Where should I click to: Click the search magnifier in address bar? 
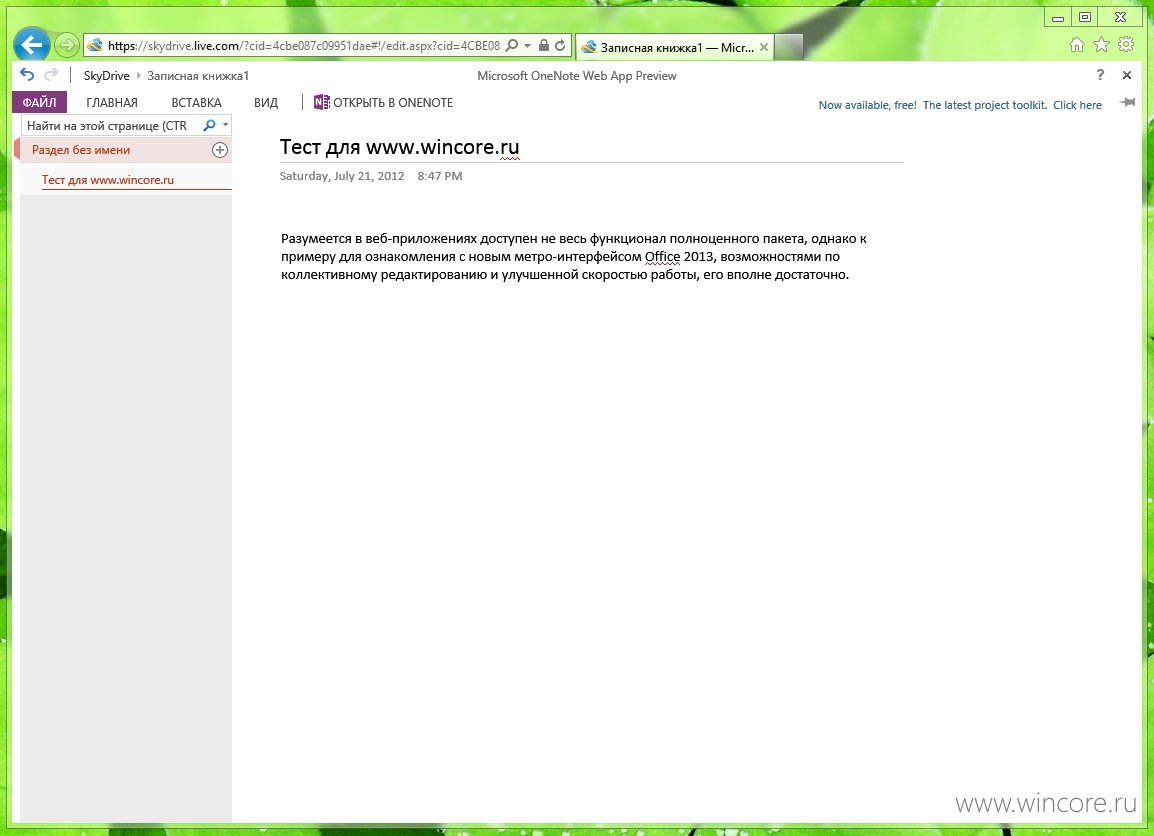pyautogui.click(x=512, y=46)
